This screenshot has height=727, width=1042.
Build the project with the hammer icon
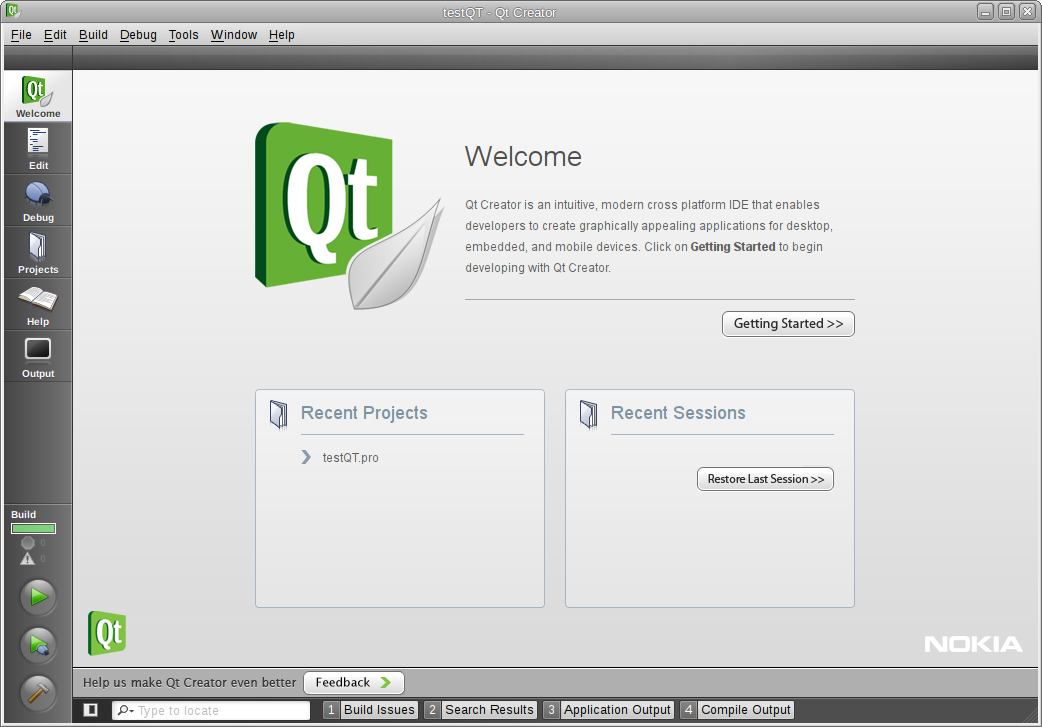pyautogui.click(x=38, y=693)
